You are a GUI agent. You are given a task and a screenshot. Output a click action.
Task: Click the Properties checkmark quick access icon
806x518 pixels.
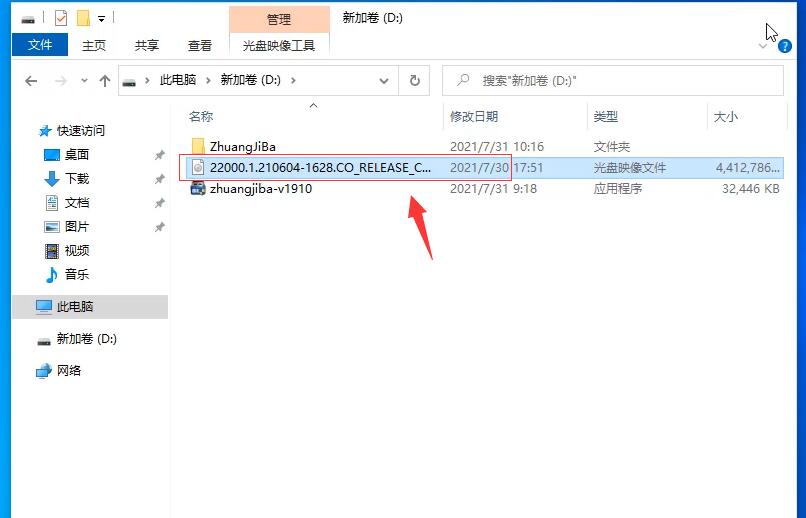point(61,18)
